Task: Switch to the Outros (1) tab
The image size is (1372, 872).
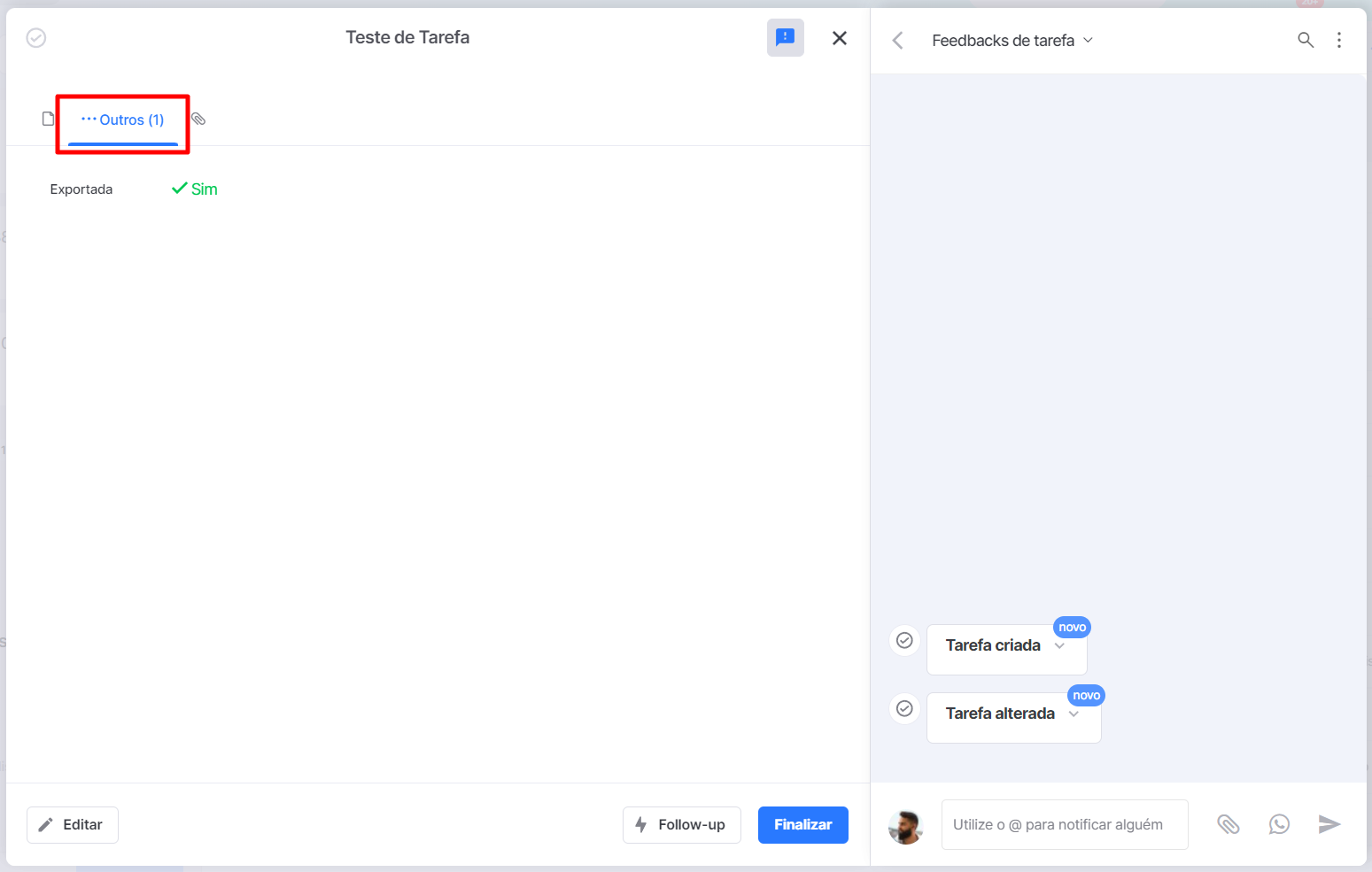Action: (x=123, y=120)
